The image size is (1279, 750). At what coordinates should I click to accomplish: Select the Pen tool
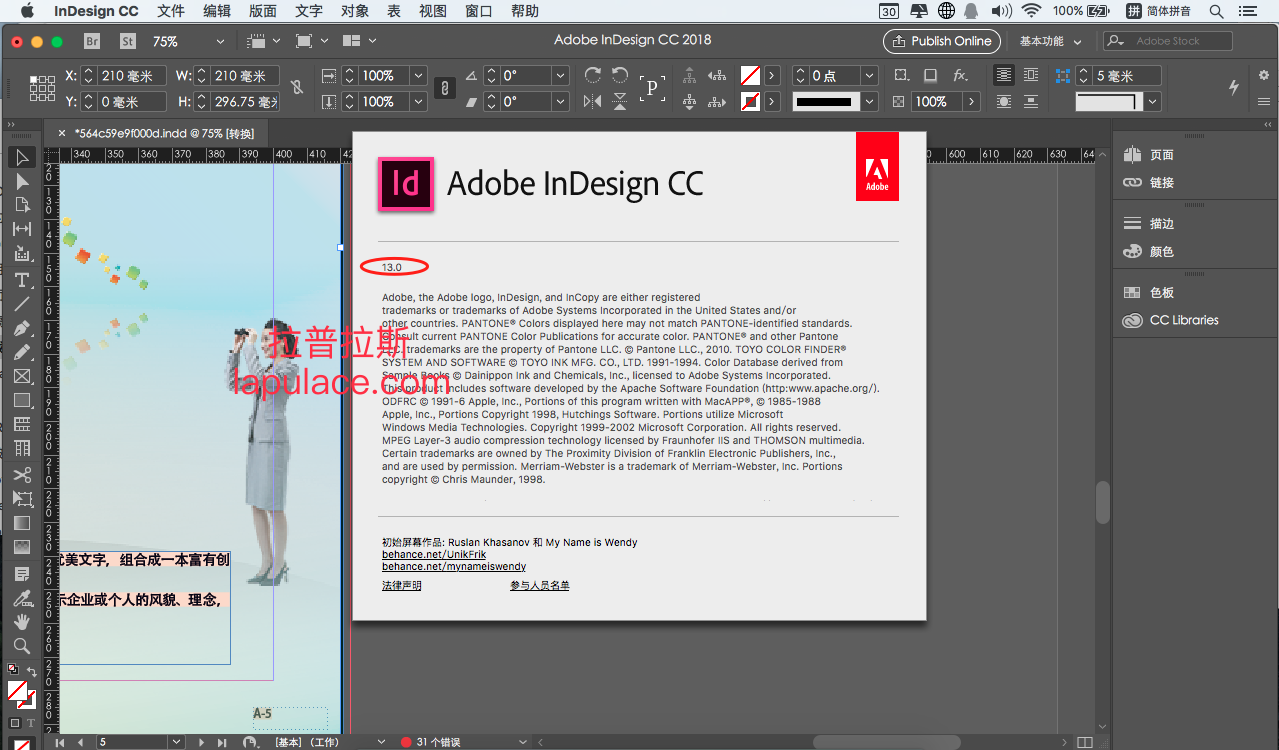22,328
